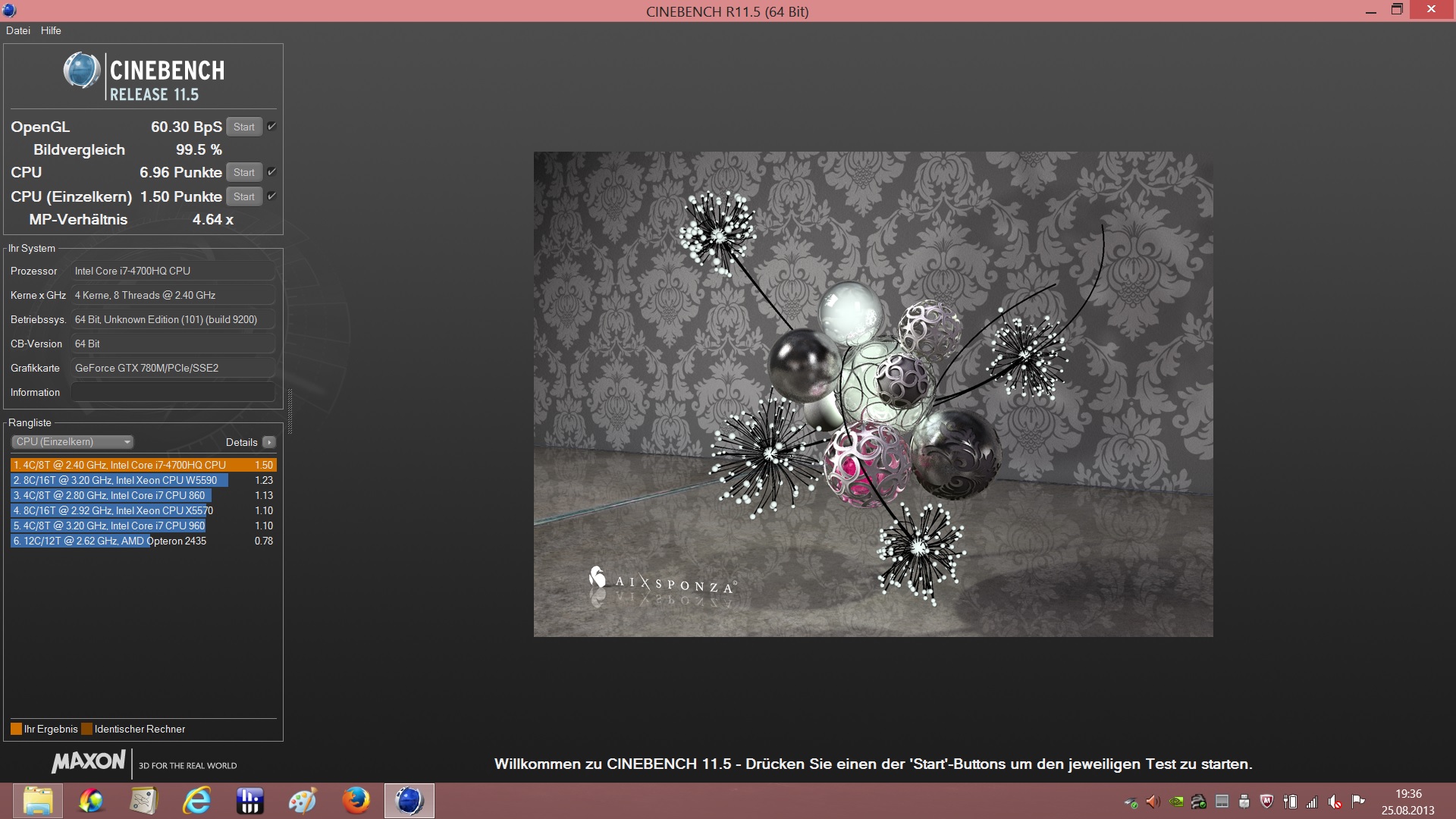Image resolution: width=1456 pixels, height=819 pixels.
Task: Open the McAfee shield tray icon
Action: click(1267, 802)
